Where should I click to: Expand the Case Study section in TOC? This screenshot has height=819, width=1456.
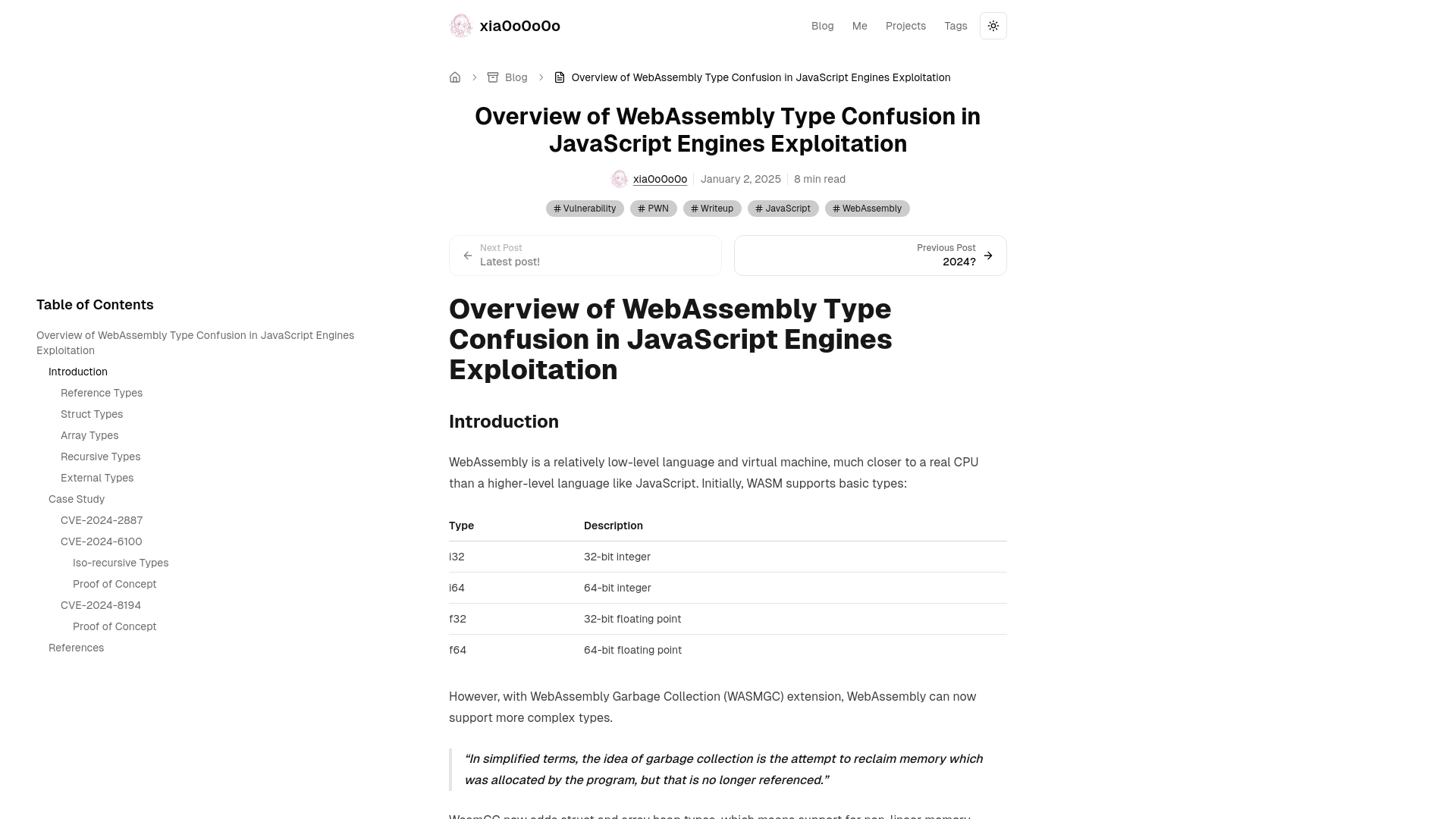point(76,498)
